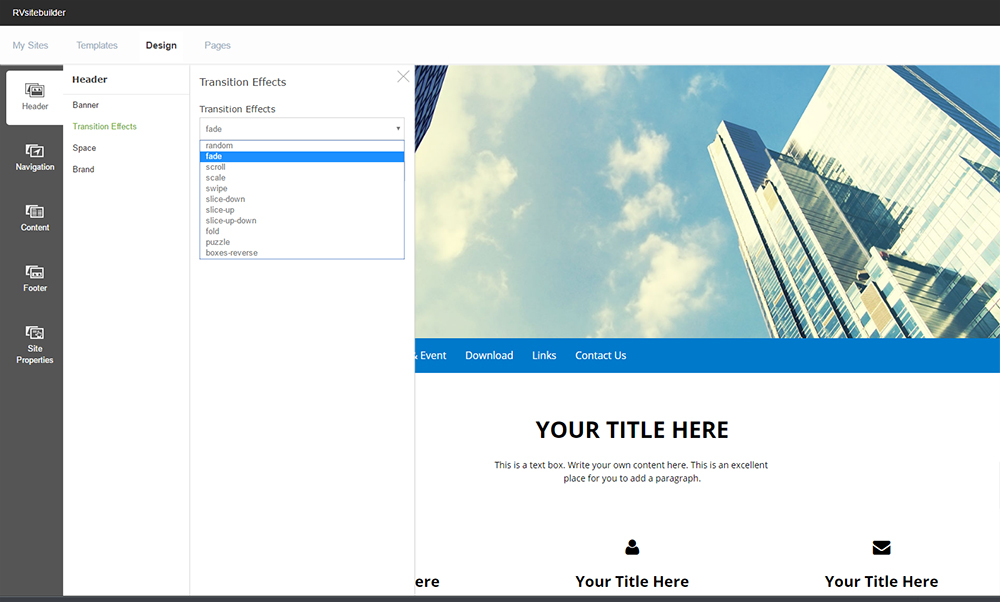The height and width of the screenshot is (602, 1000).
Task: Click the person icon above the title
Action: click(632, 547)
